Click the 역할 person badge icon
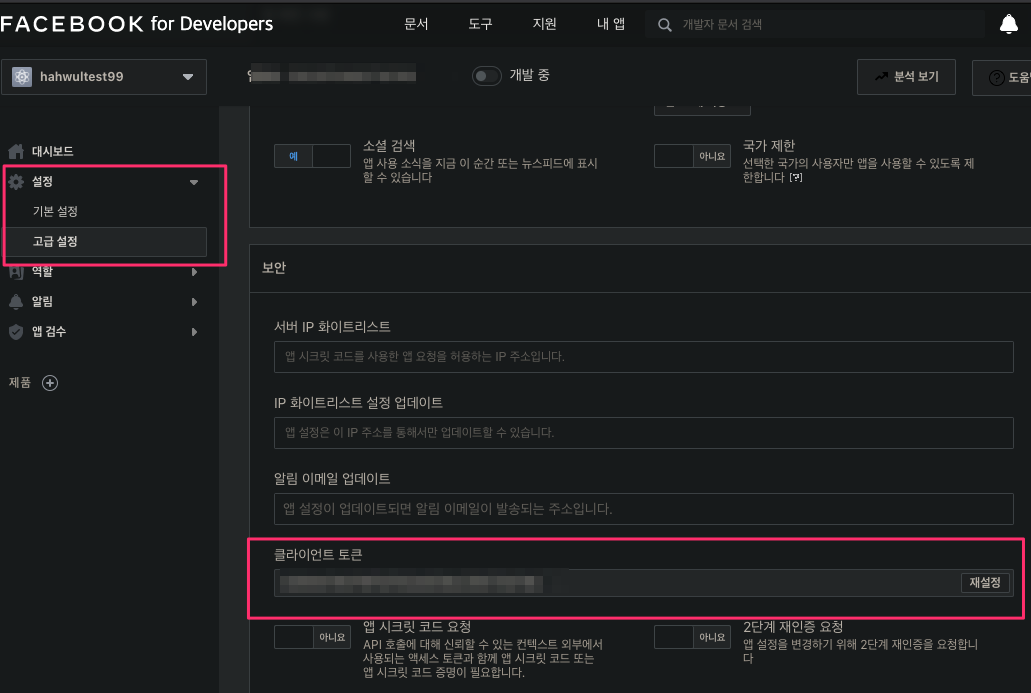1031x693 pixels. [16, 272]
